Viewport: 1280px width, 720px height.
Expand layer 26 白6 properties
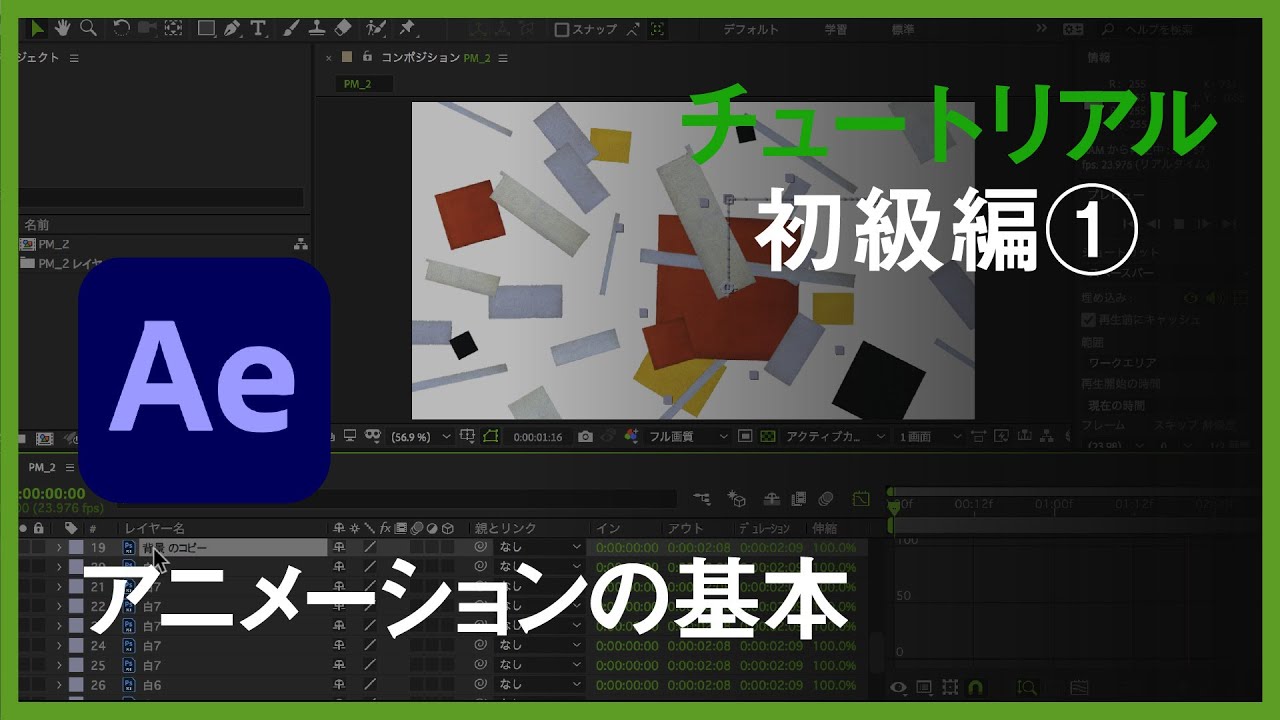[x=59, y=685]
